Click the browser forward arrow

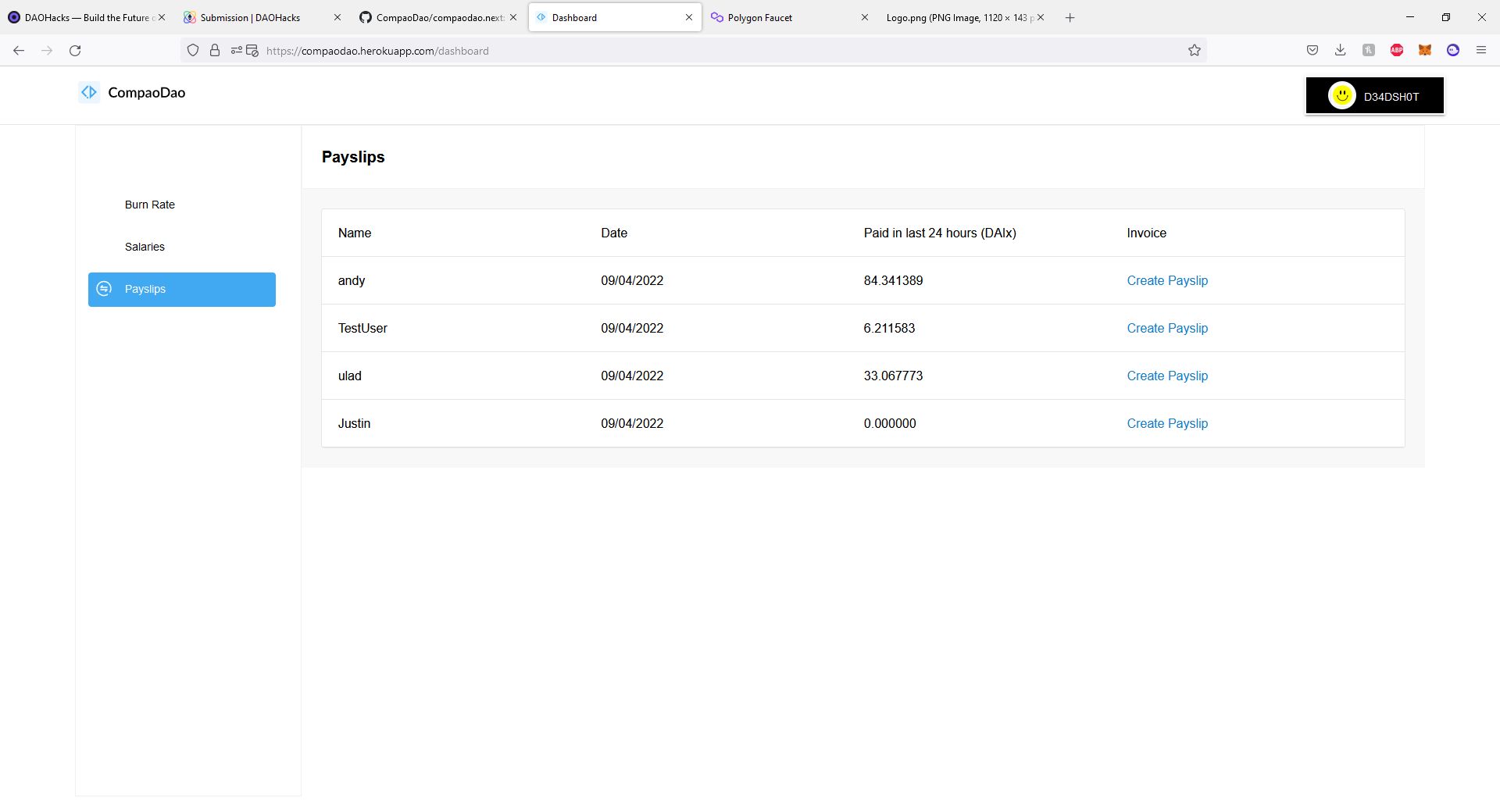pos(47,51)
